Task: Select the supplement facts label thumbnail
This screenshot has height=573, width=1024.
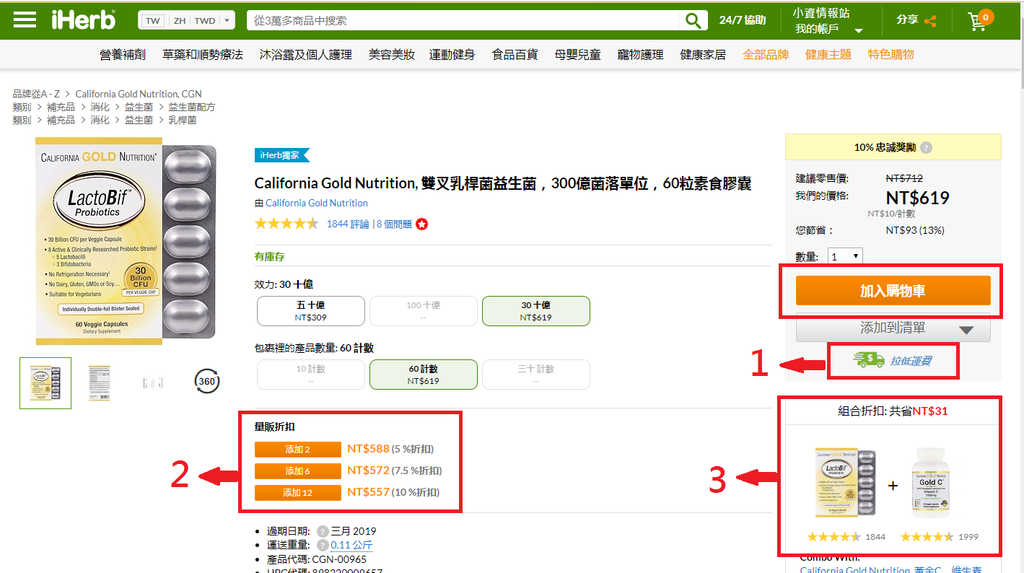Action: 99,383
